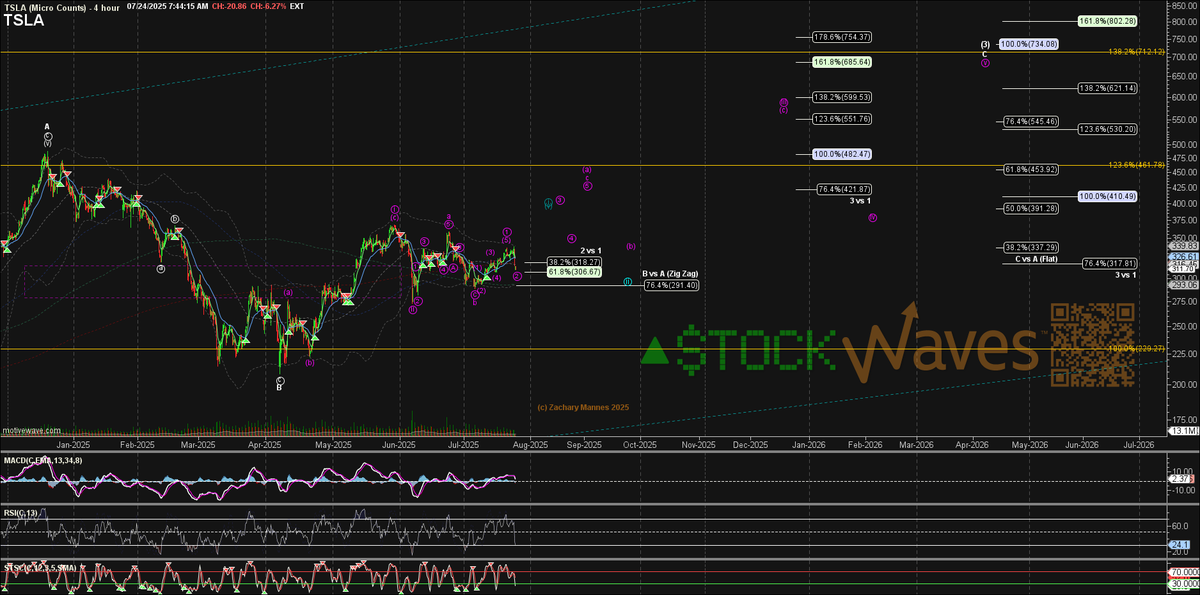Viewport: 1200px width, 595px height.
Task: Click the wave 'A' label at December peak
Action: click(x=47, y=127)
